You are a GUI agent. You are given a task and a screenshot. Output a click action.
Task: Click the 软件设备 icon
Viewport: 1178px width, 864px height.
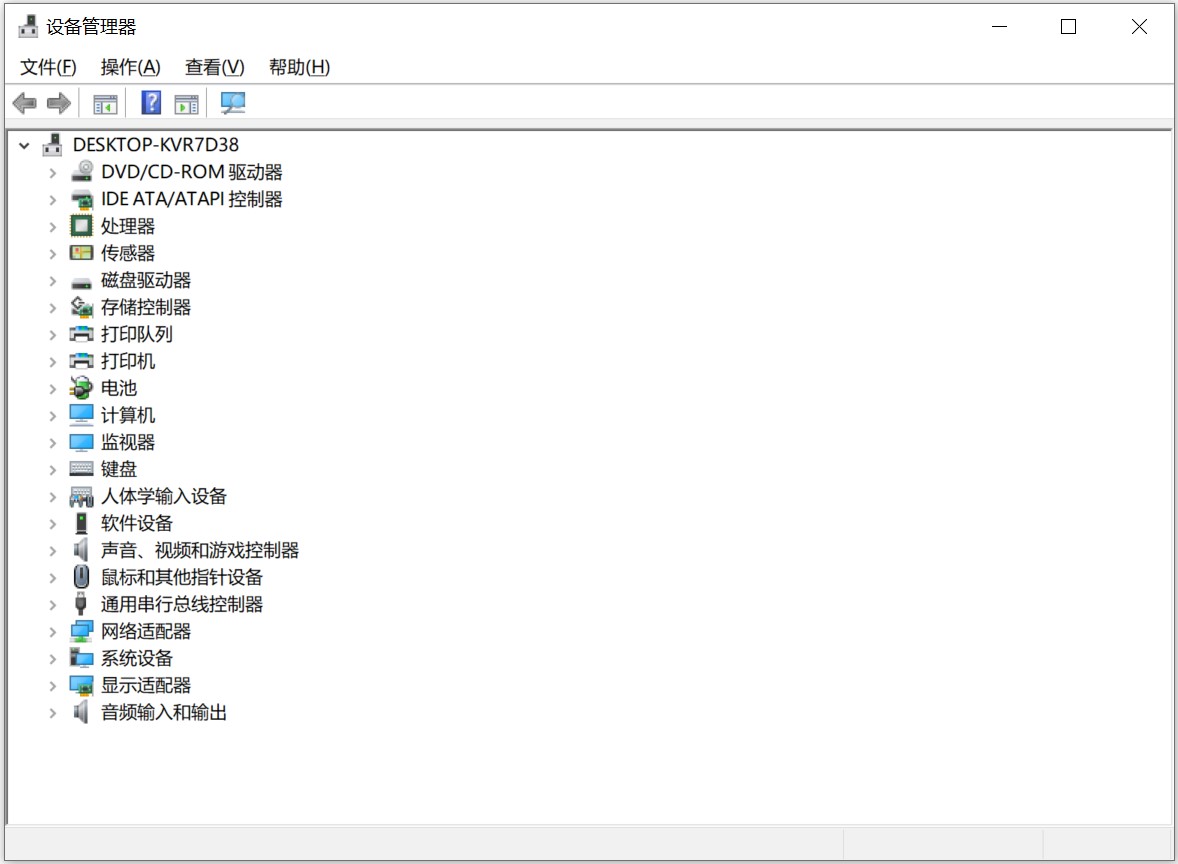pos(81,523)
